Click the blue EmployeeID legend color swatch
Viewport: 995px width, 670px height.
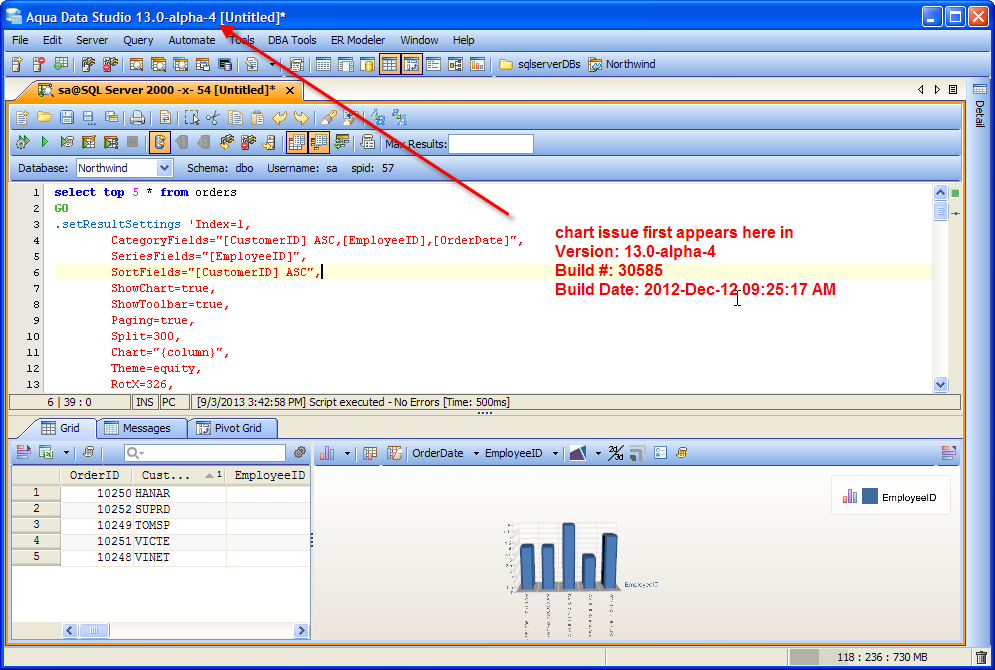(870, 496)
